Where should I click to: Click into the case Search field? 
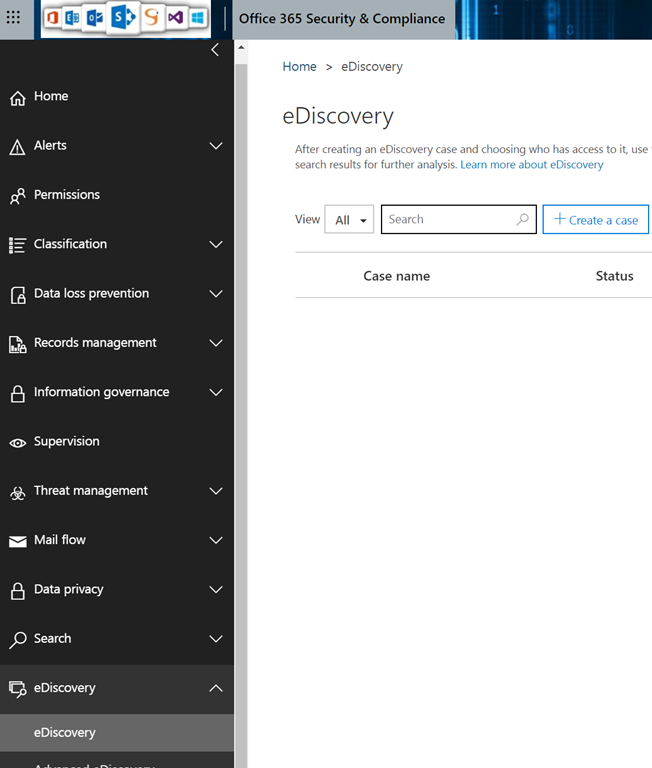447,219
